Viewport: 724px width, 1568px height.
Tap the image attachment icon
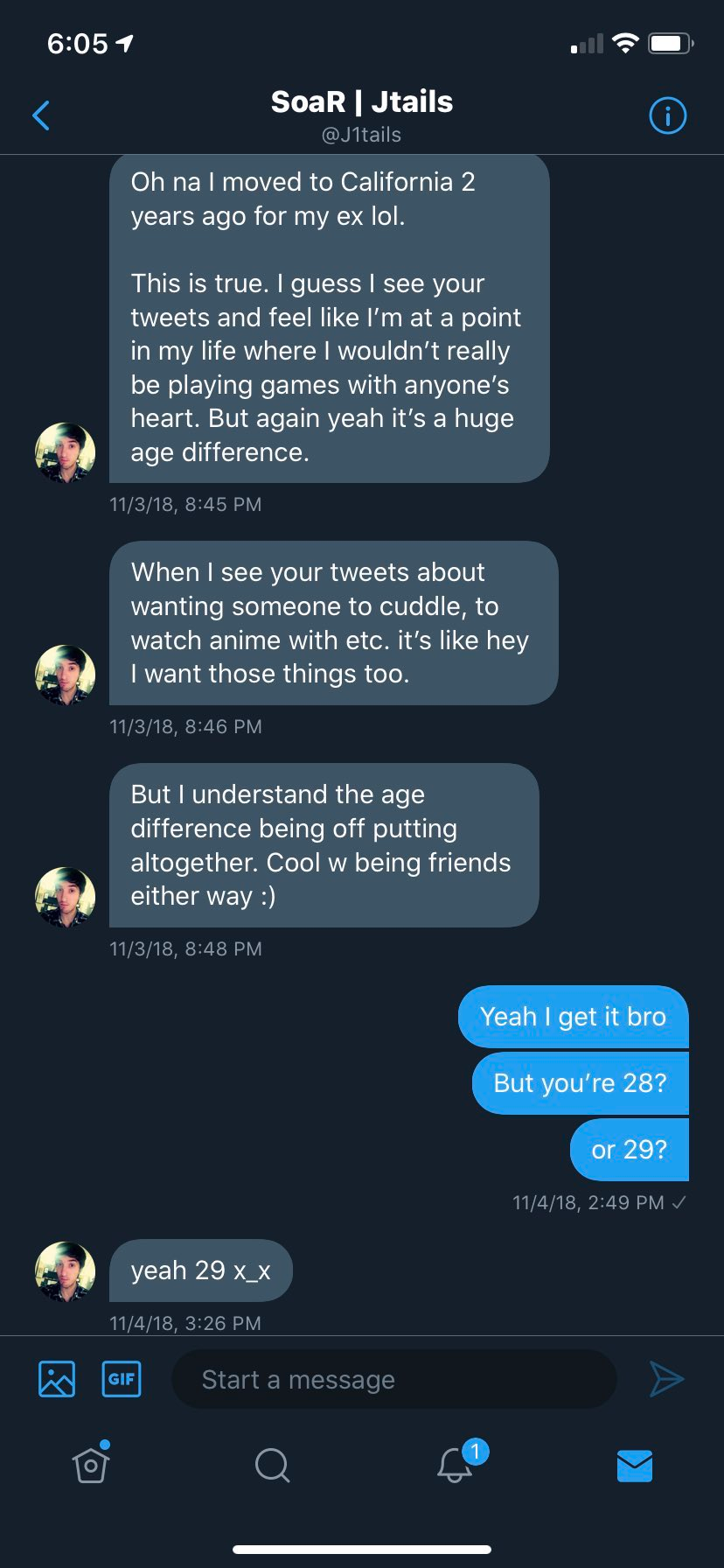(x=57, y=1380)
